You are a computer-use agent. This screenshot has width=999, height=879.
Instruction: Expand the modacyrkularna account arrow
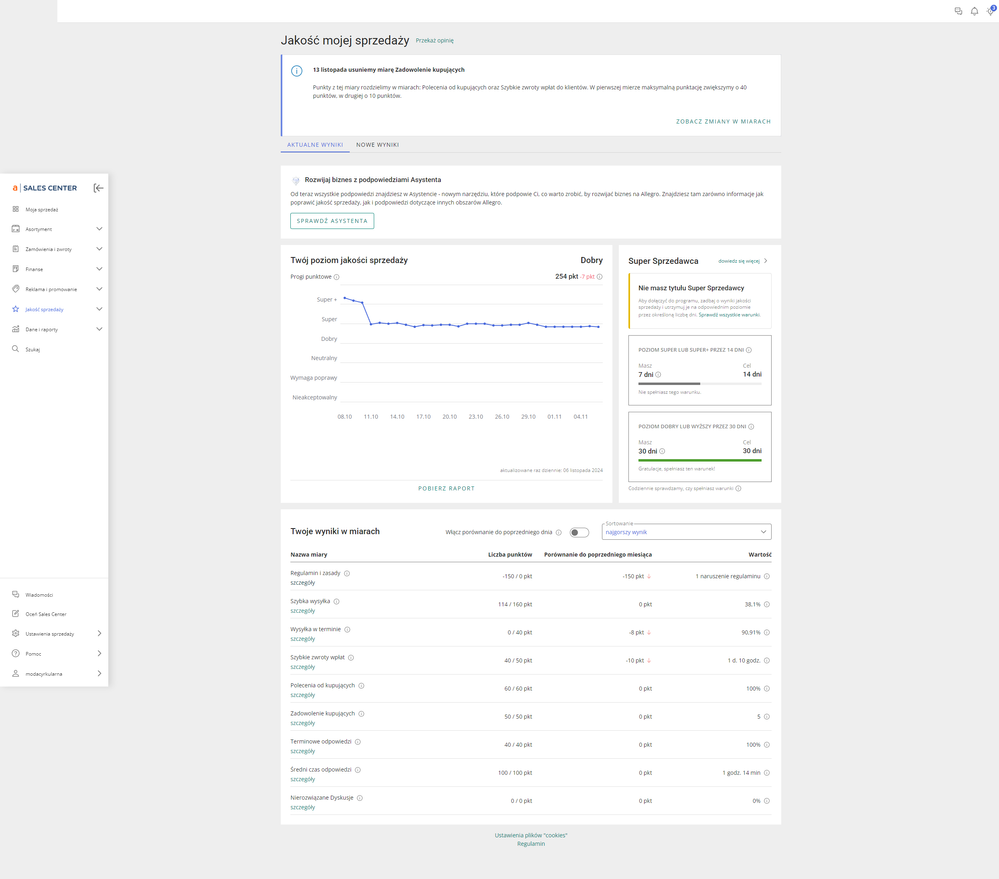pyautogui.click(x=99, y=673)
